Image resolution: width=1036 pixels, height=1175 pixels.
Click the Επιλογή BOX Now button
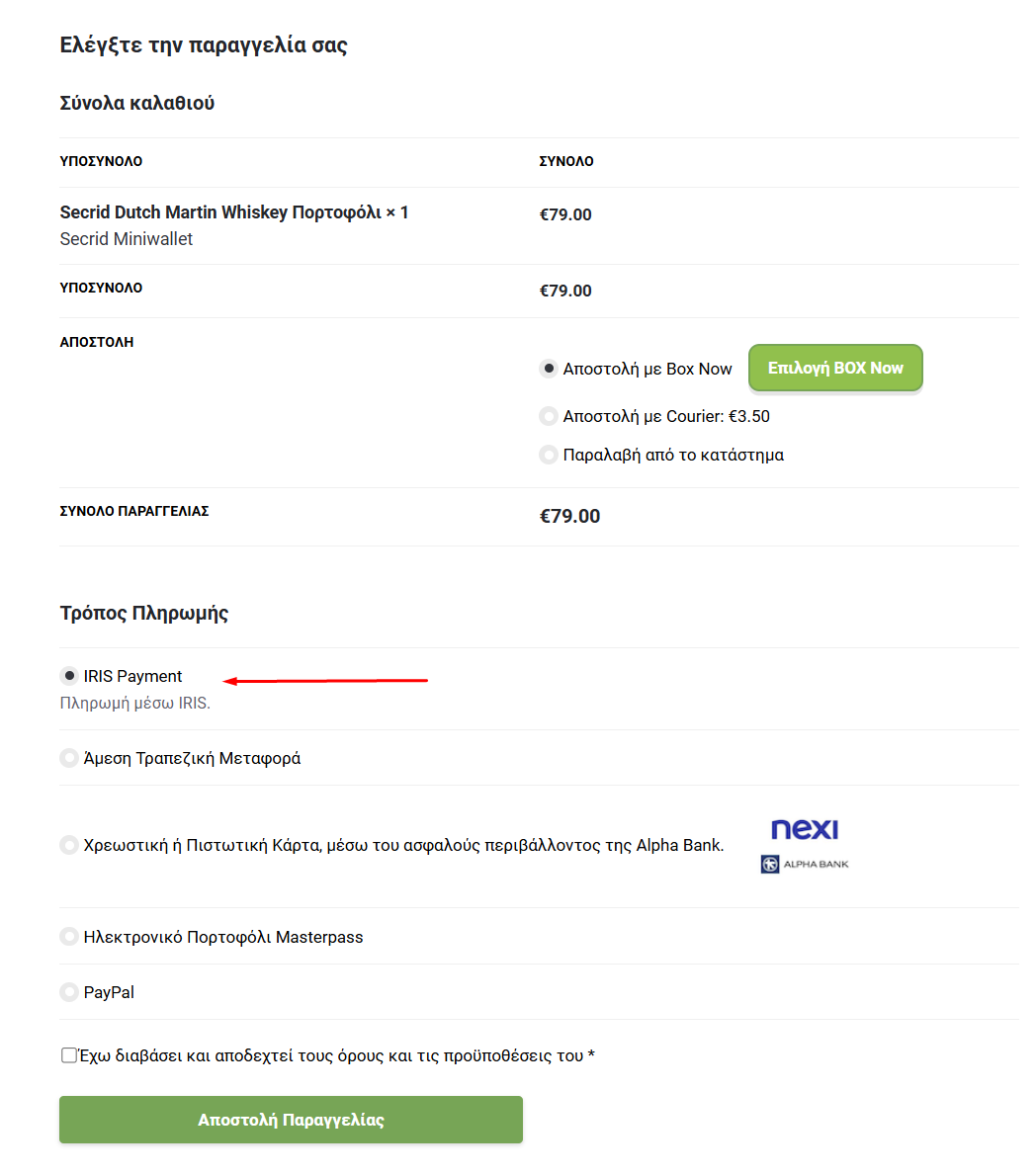point(835,368)
